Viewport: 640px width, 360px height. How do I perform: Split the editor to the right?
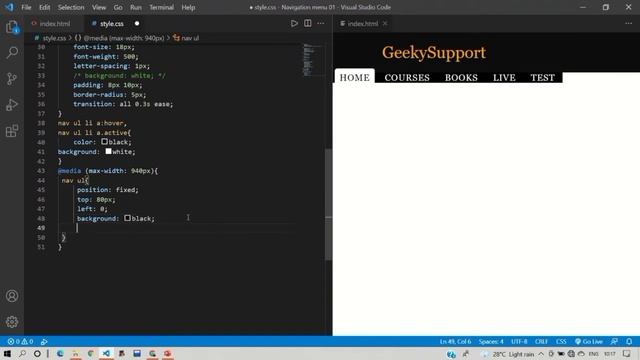[x=308, y=23]
